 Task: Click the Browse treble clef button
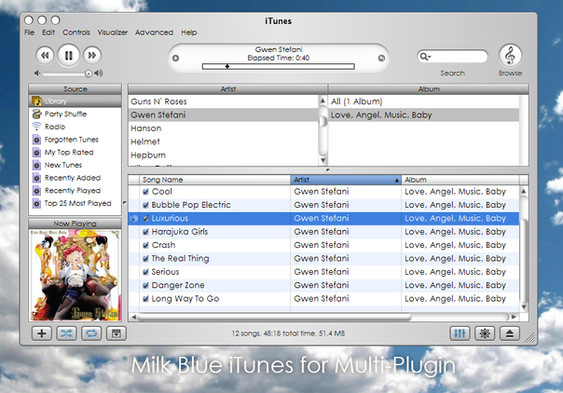(510, 56)
